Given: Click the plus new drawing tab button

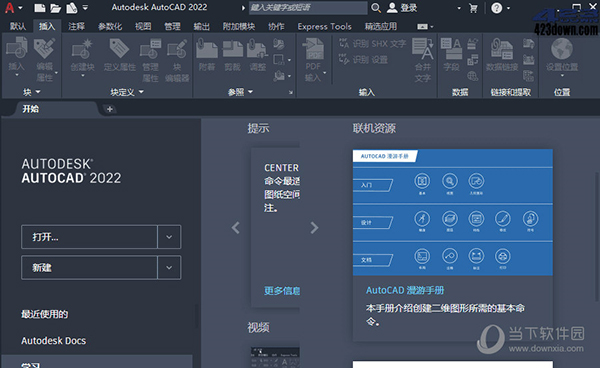Looking at the screenshot, I should (110, 109).
